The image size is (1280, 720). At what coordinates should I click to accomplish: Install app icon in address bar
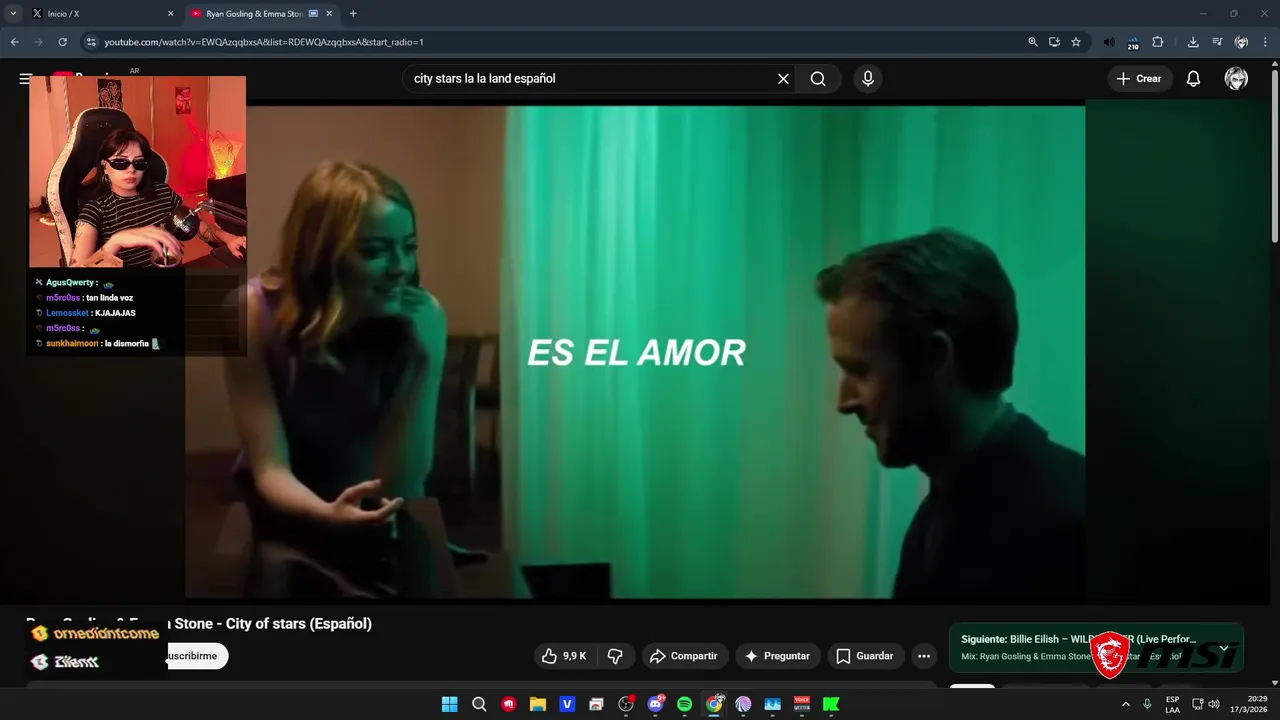1054,42
